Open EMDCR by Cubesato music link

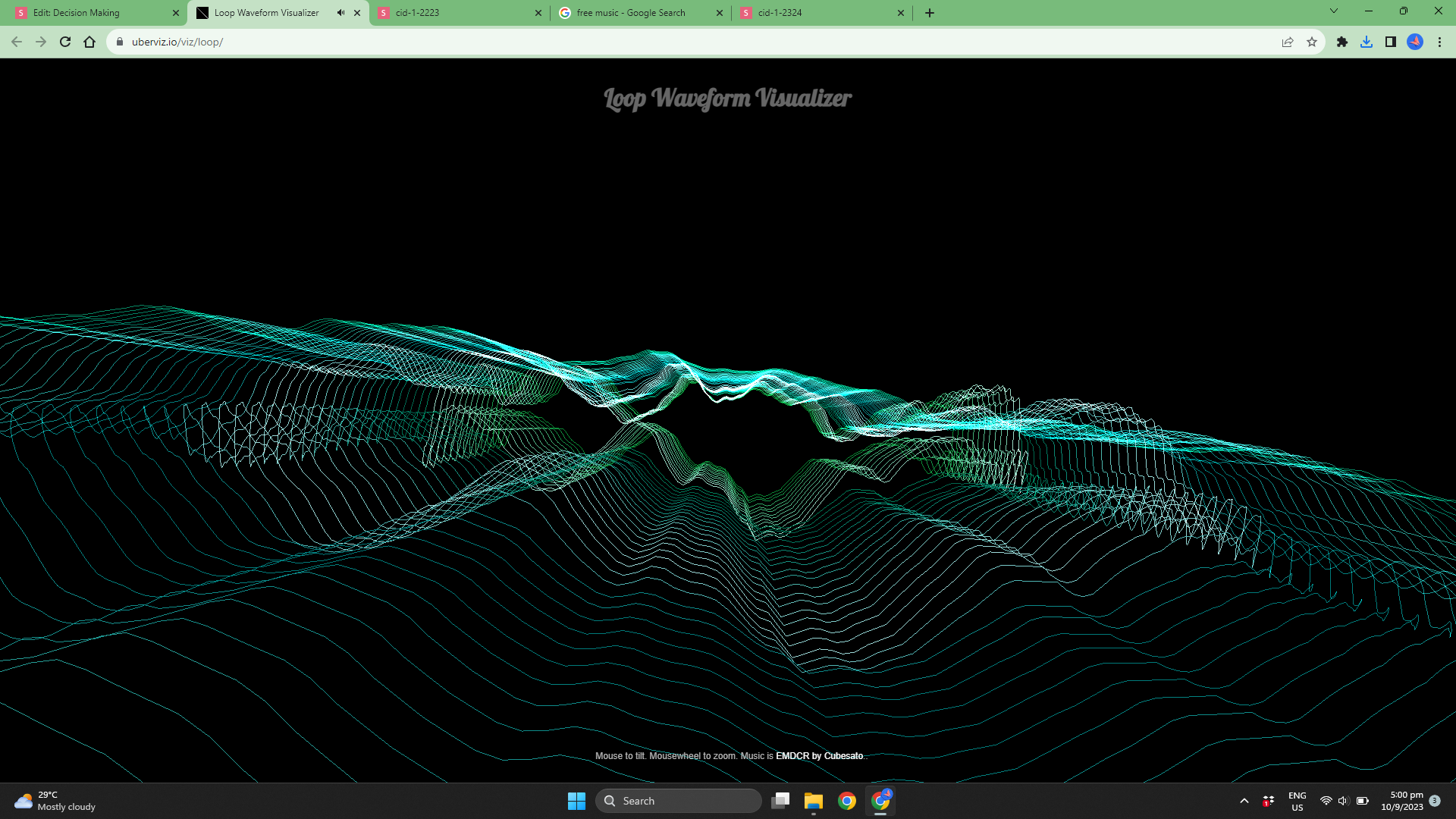click(x=819, y=756)
